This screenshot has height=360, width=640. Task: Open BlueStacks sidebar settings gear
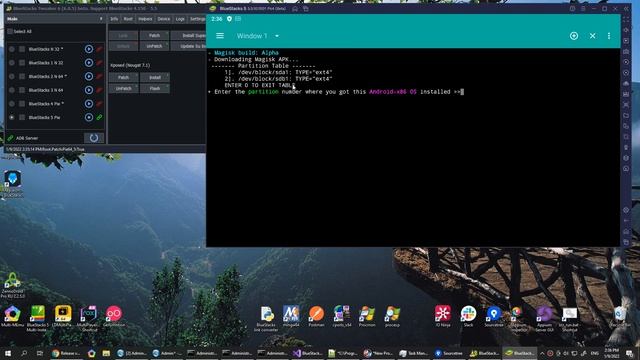point(626,210)
